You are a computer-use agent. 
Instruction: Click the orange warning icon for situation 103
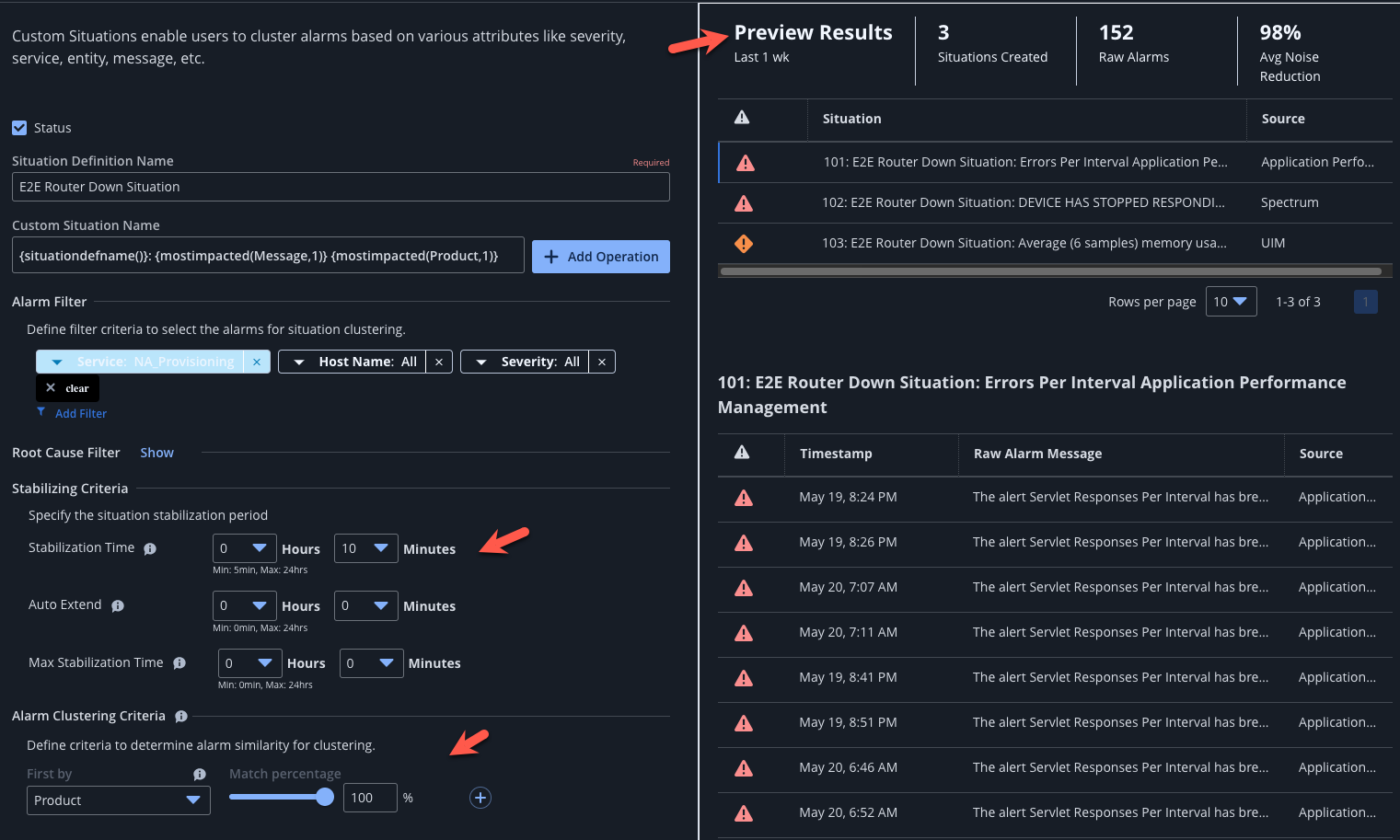(x=744, y=243)
